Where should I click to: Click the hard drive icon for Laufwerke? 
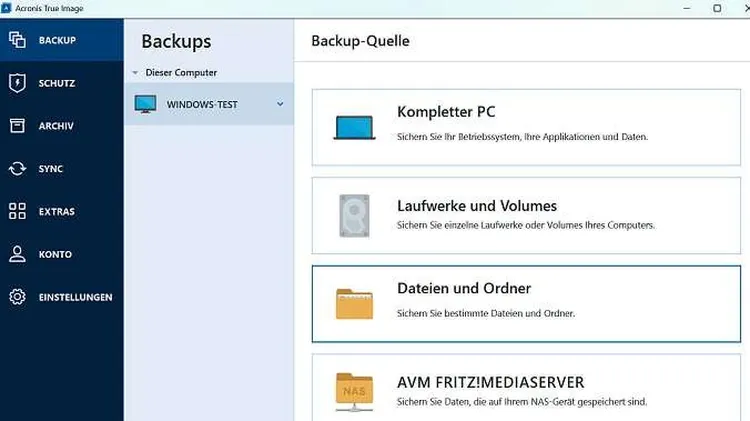(354, 215)
